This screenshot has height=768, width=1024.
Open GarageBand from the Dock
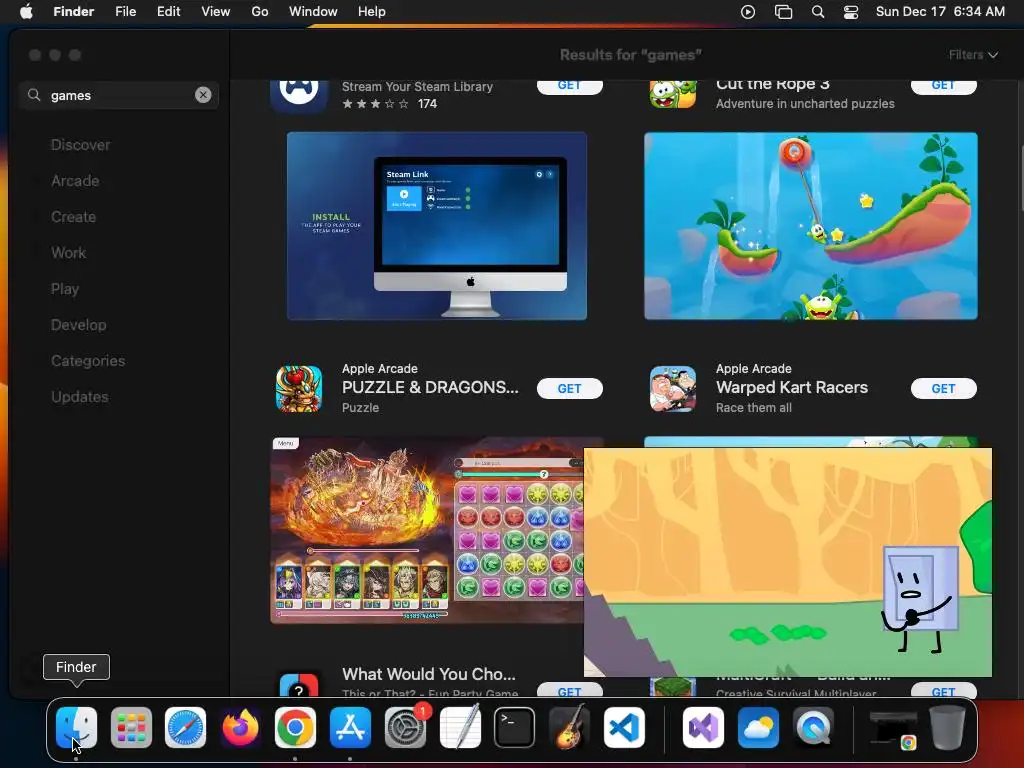point(569,727)
